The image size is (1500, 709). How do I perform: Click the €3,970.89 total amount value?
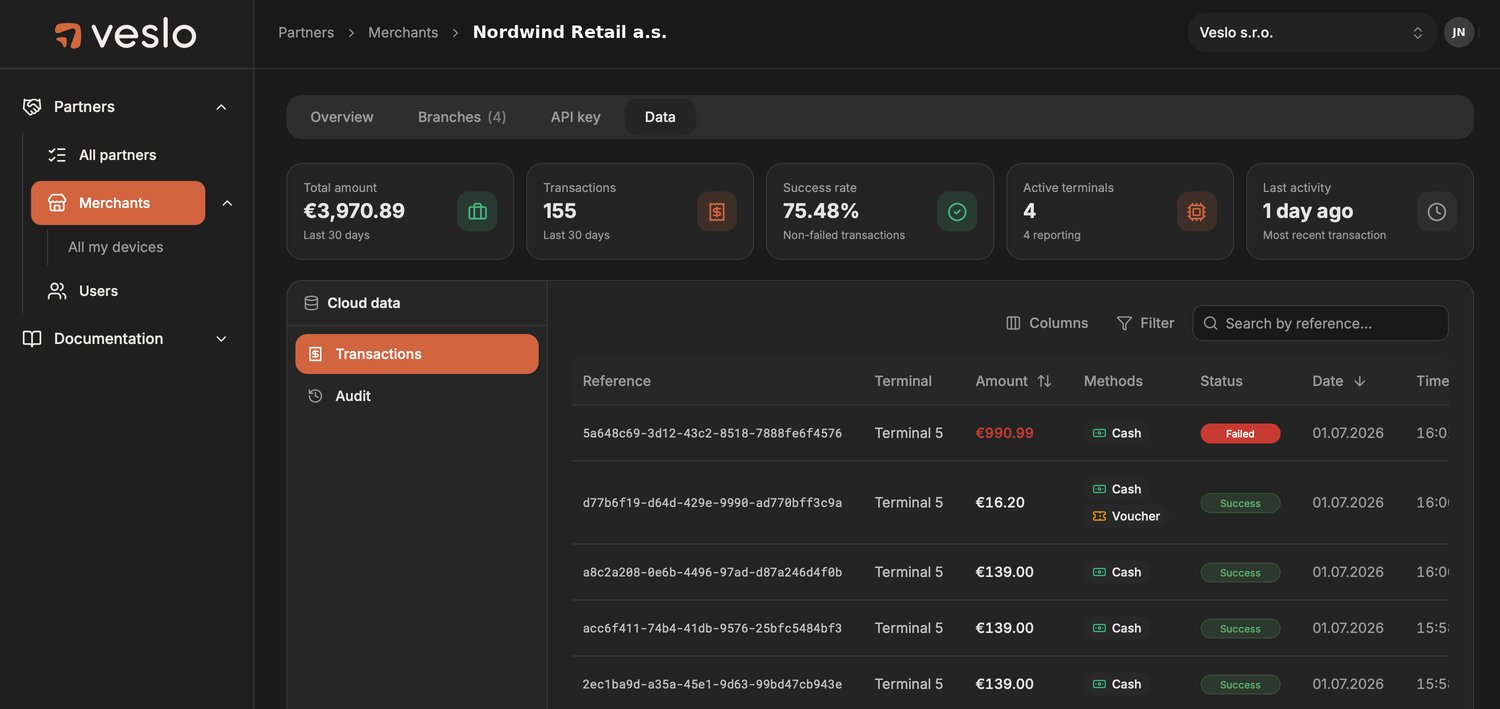(354, 211)
